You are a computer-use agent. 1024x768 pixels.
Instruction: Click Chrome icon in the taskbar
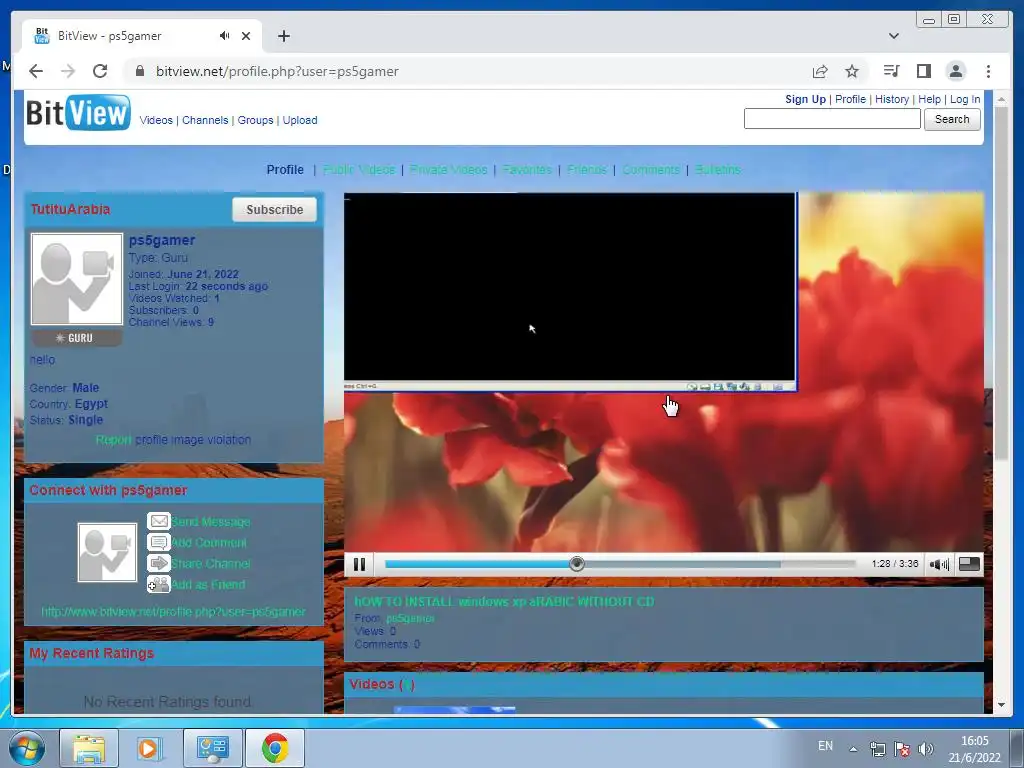pyautogui.click(x=275, y=748)
